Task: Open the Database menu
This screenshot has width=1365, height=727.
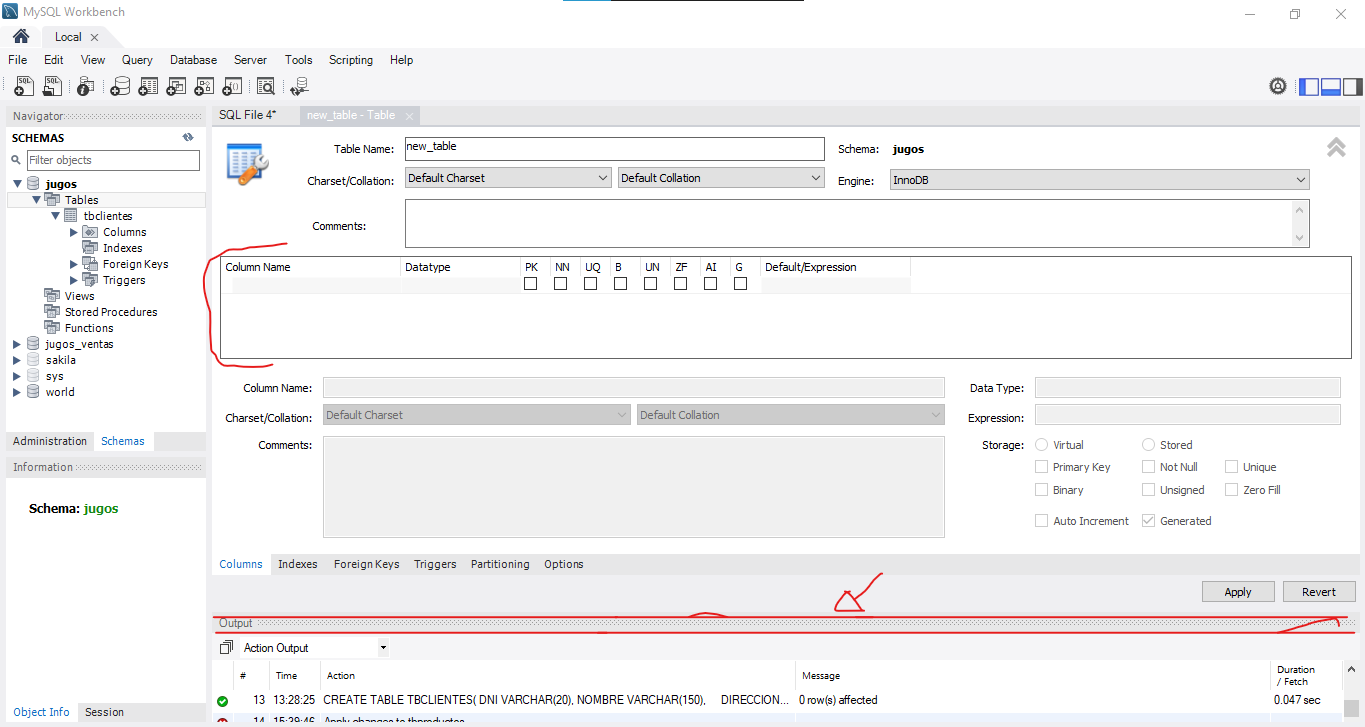Action: [x=193, y=60]
